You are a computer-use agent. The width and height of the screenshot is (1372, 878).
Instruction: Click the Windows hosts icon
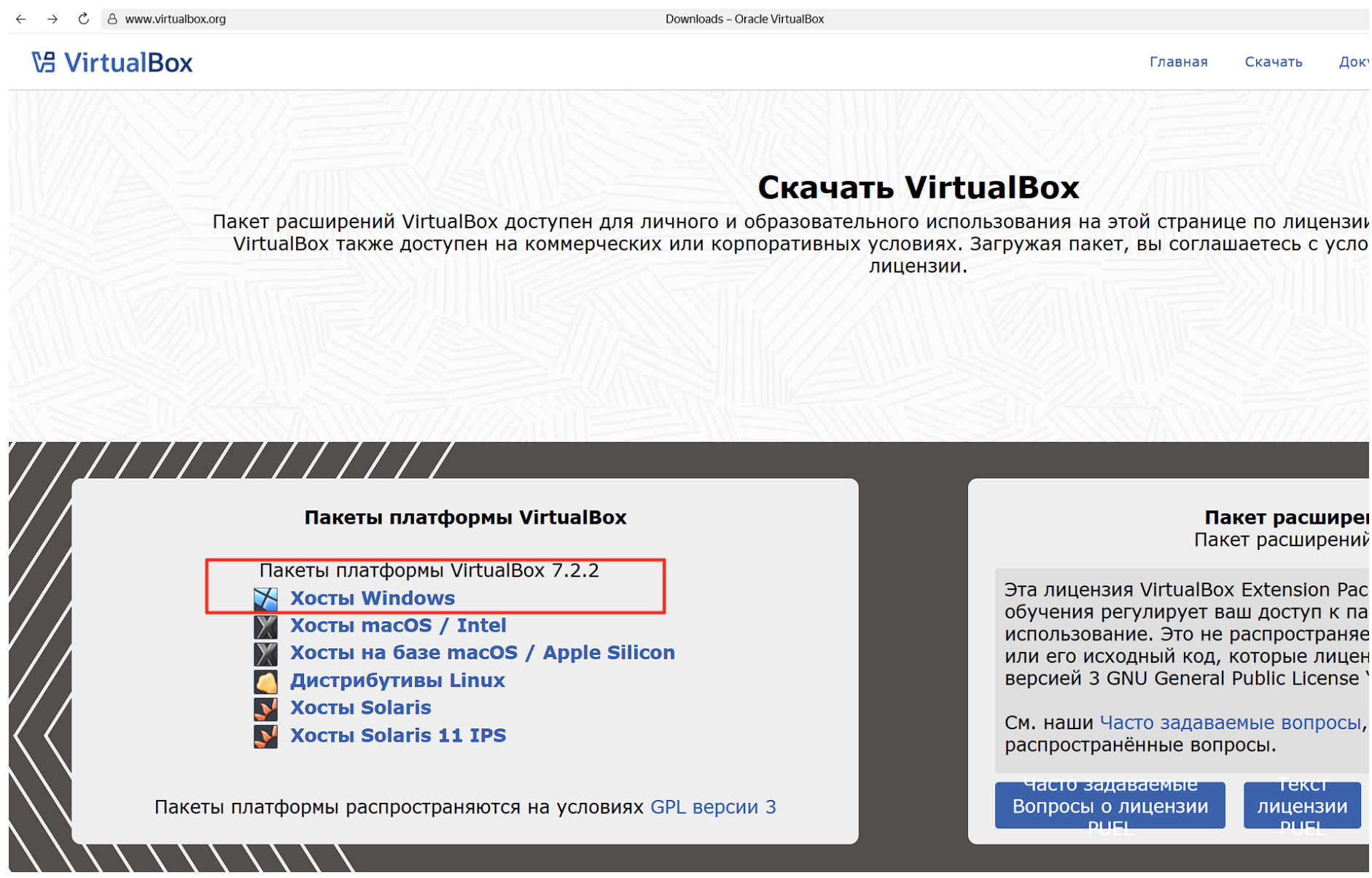pyautogui.click(x=265, y=599)
